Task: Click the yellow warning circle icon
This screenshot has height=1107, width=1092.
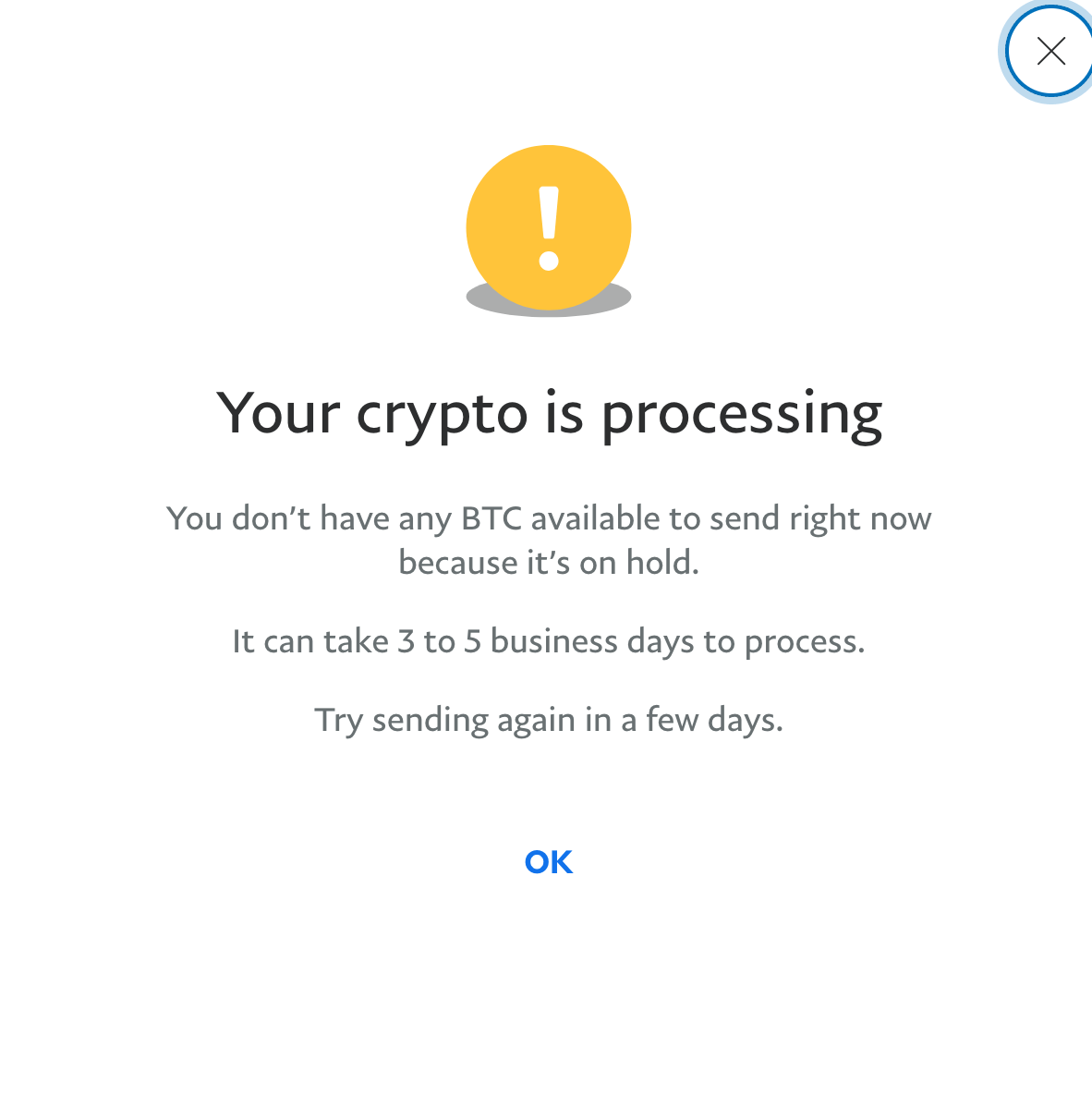Action: [549, 227]
